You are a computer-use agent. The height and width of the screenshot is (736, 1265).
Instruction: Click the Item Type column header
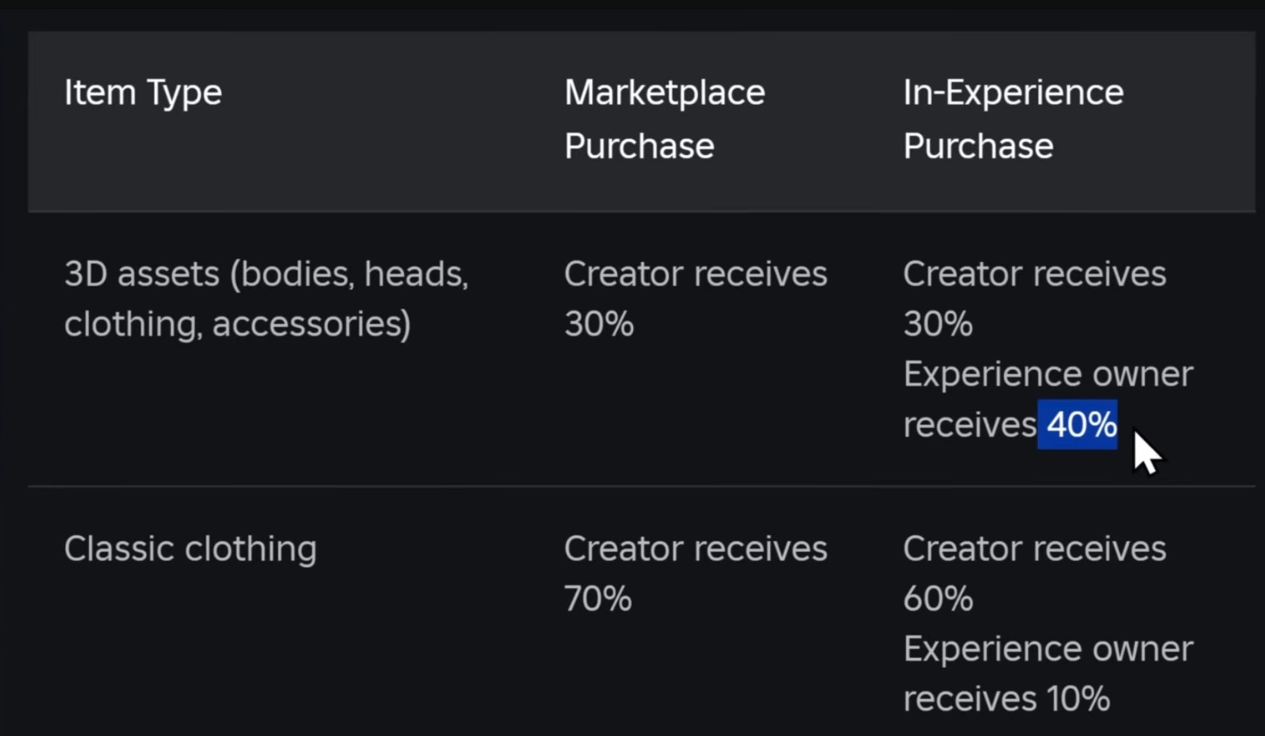click(143, 93)
